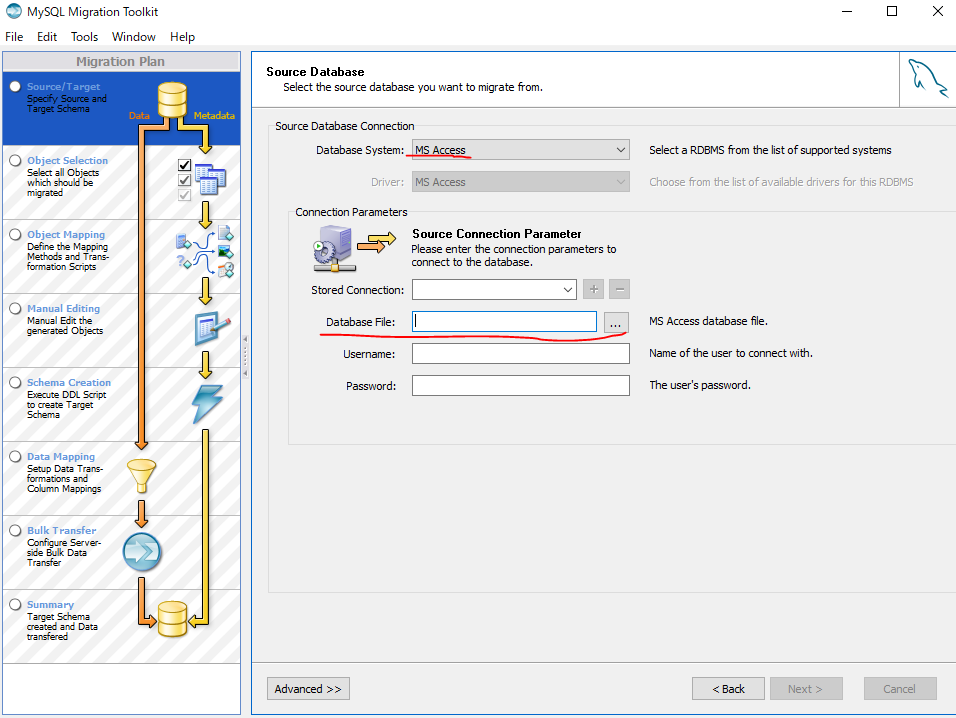The image size is (956, 718).
Task: Click the Object Selection tables icon
Action: [x=210, y=179]
